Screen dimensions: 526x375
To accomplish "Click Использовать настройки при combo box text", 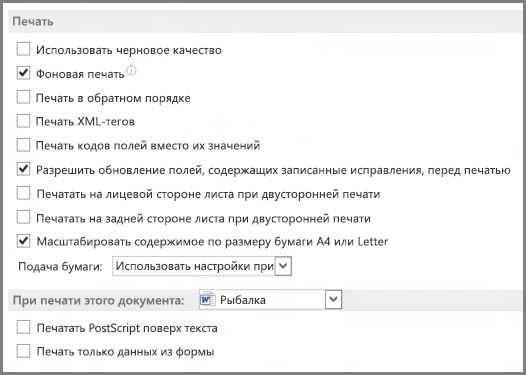I will point(194,266).
